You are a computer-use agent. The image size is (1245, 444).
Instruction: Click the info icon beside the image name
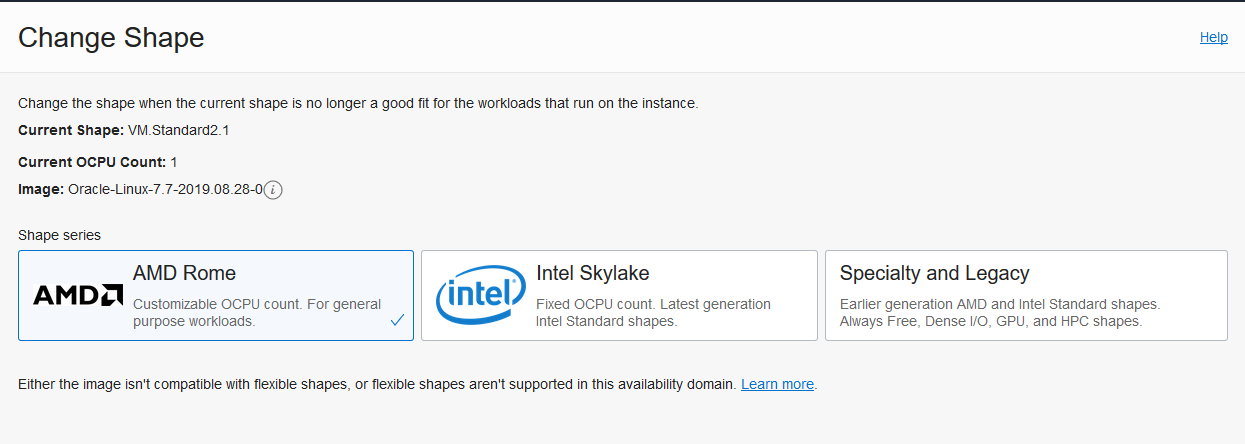(273, 189)
